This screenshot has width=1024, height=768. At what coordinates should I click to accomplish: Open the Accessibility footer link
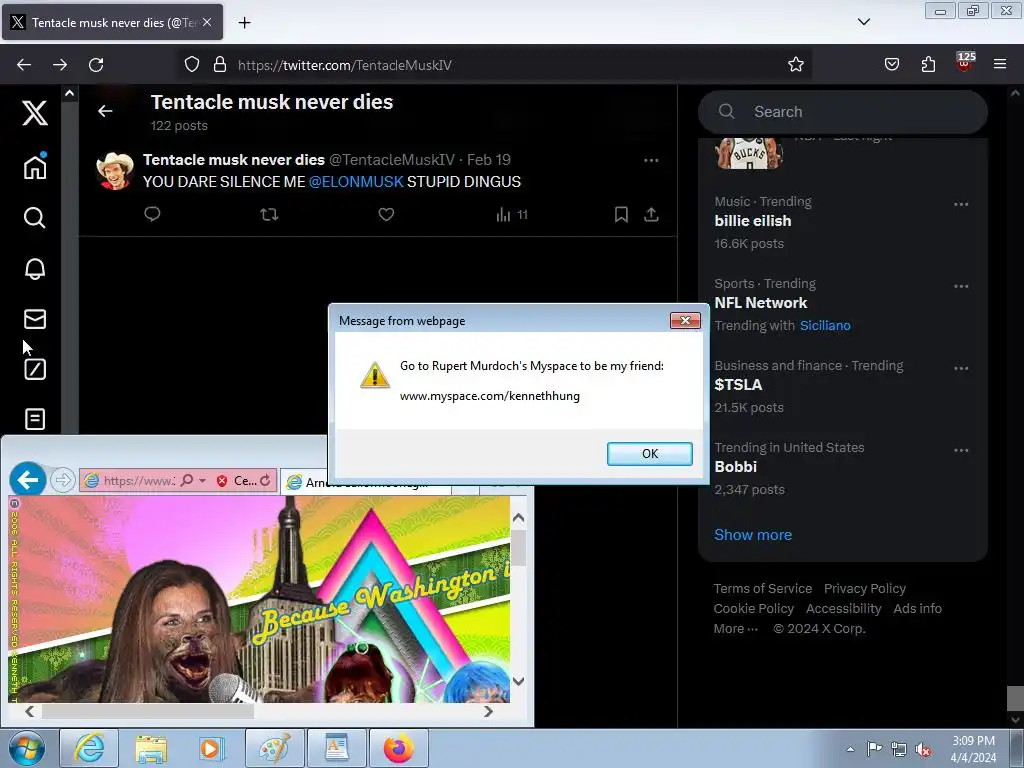click(x=844, y=609)
